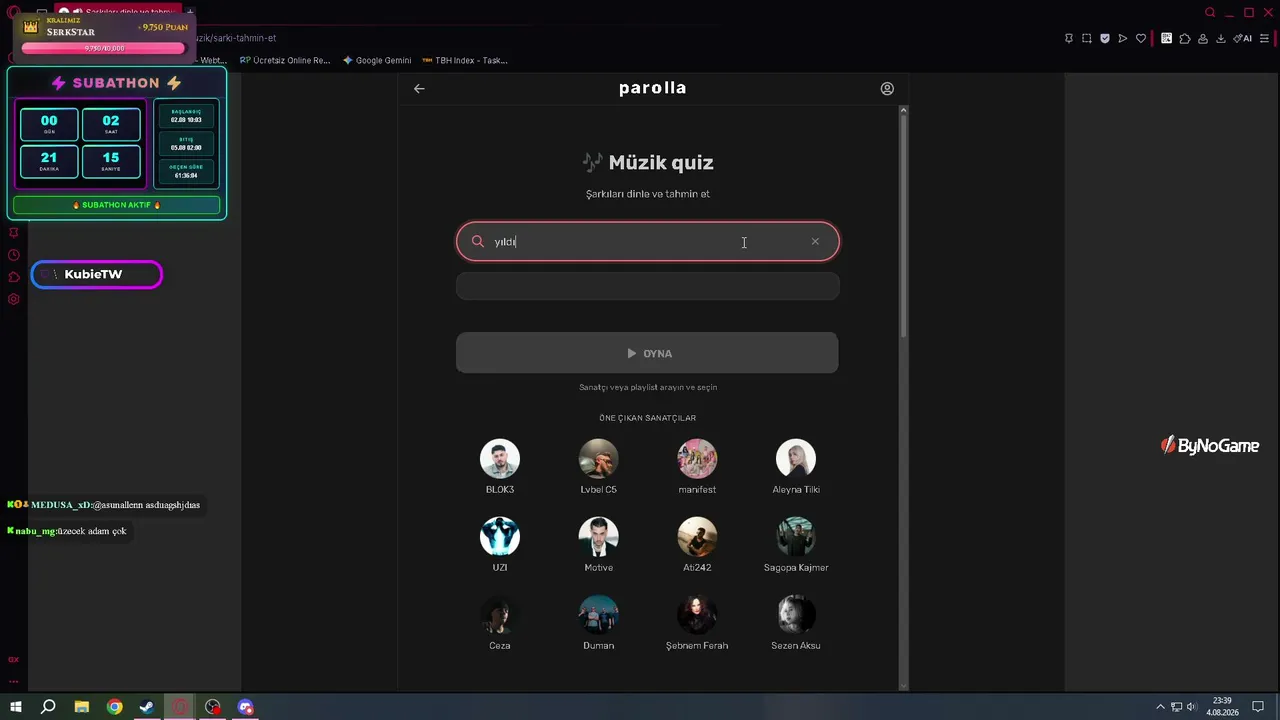
Task: Open Steam from the taskbar
Action: (147, 707)
